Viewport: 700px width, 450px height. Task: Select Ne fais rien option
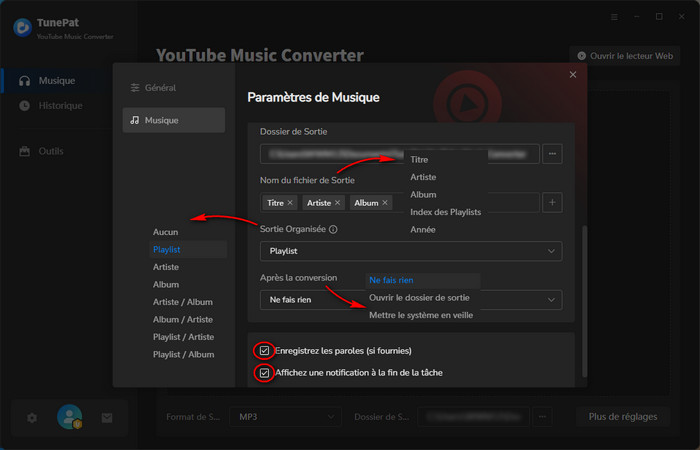pos(422,280)
